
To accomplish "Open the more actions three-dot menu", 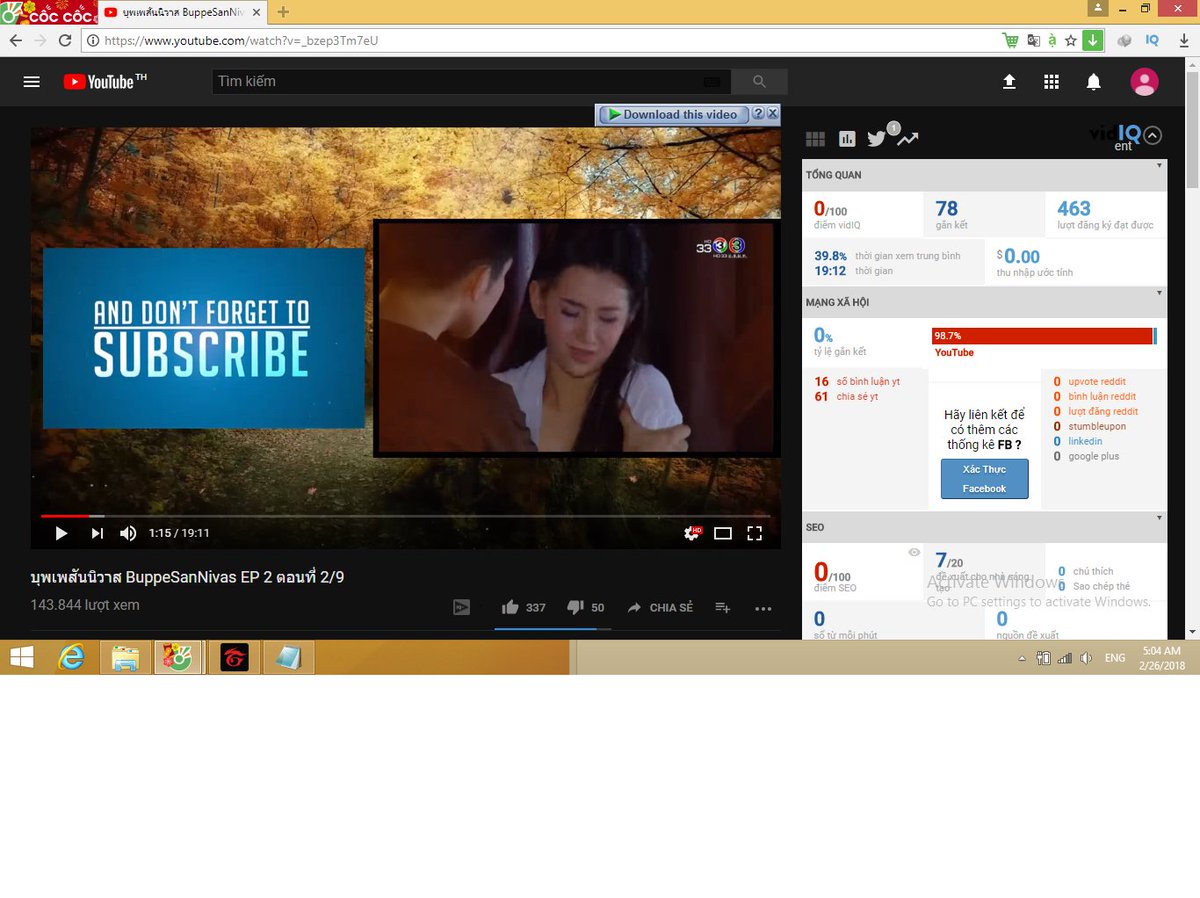I will [x=763, y=608].
